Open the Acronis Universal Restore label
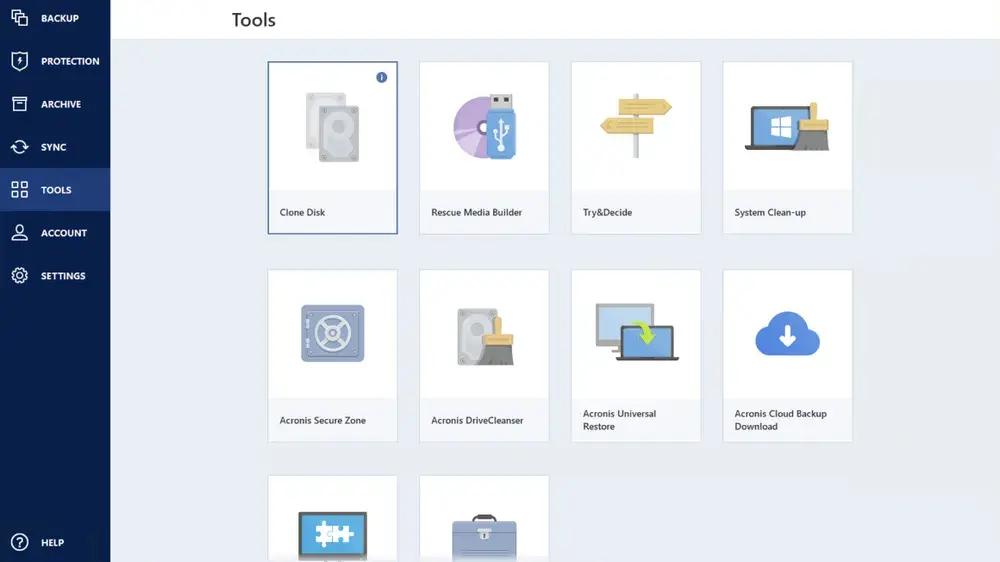 (619, 420)
